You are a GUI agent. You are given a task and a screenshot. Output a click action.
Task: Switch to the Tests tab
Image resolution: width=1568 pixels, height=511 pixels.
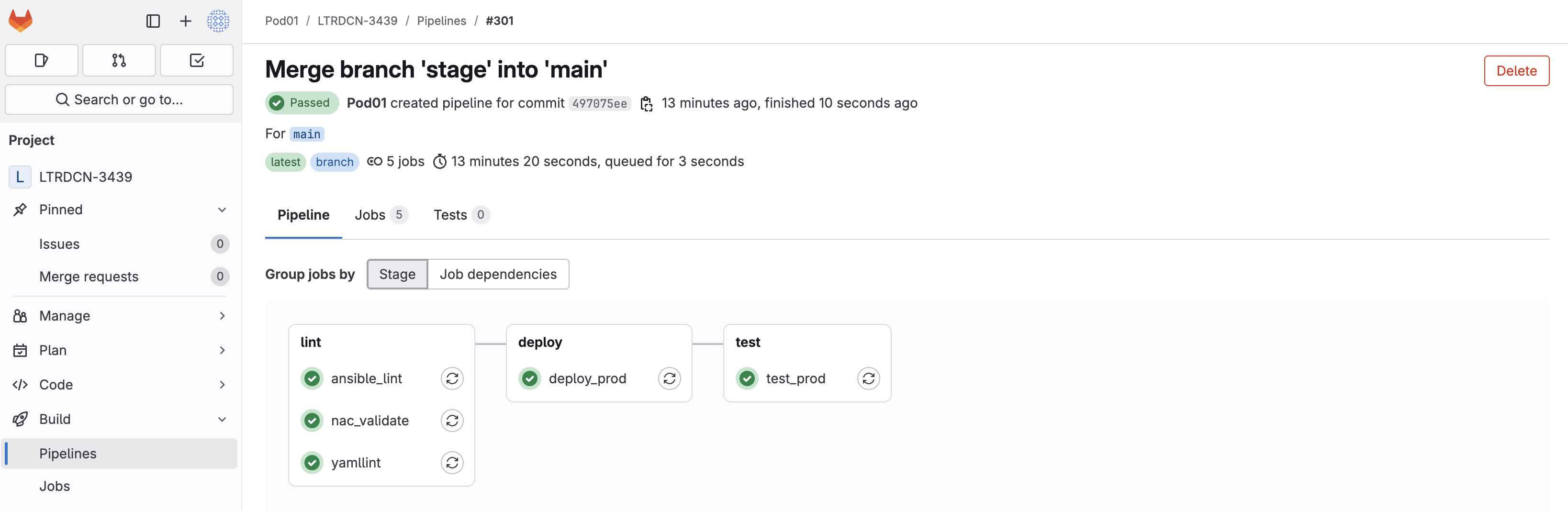tap(460, 215)
